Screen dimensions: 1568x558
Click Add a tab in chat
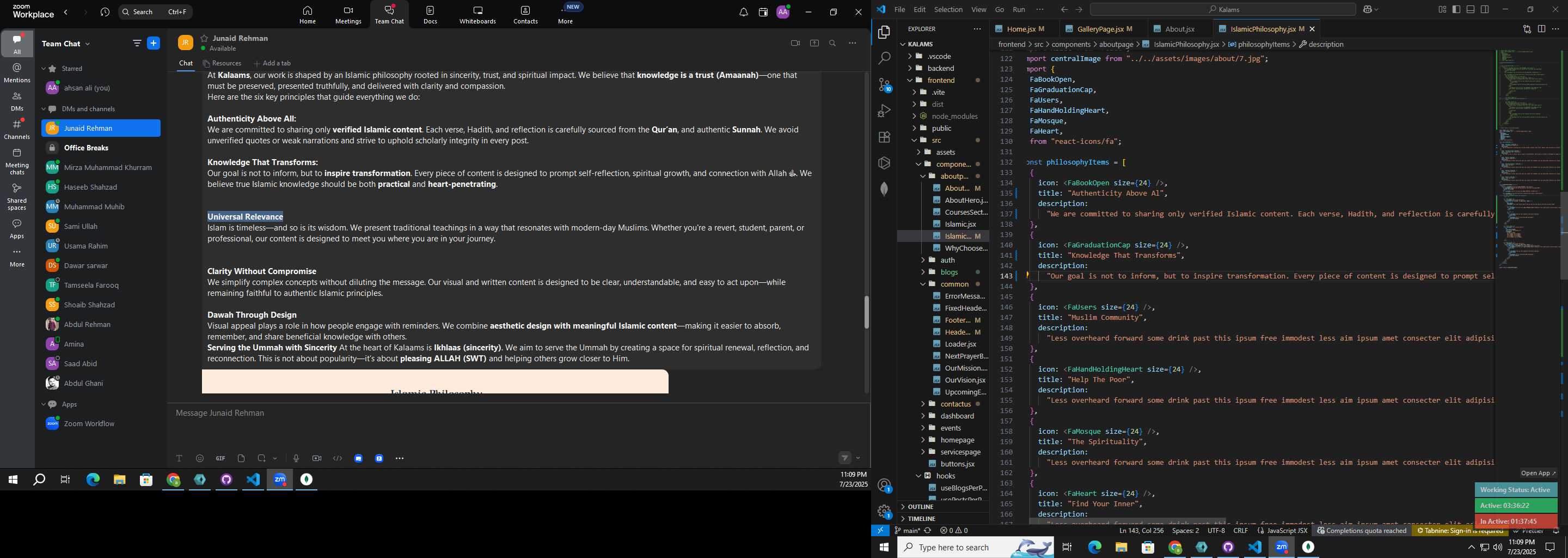(272, 63)
